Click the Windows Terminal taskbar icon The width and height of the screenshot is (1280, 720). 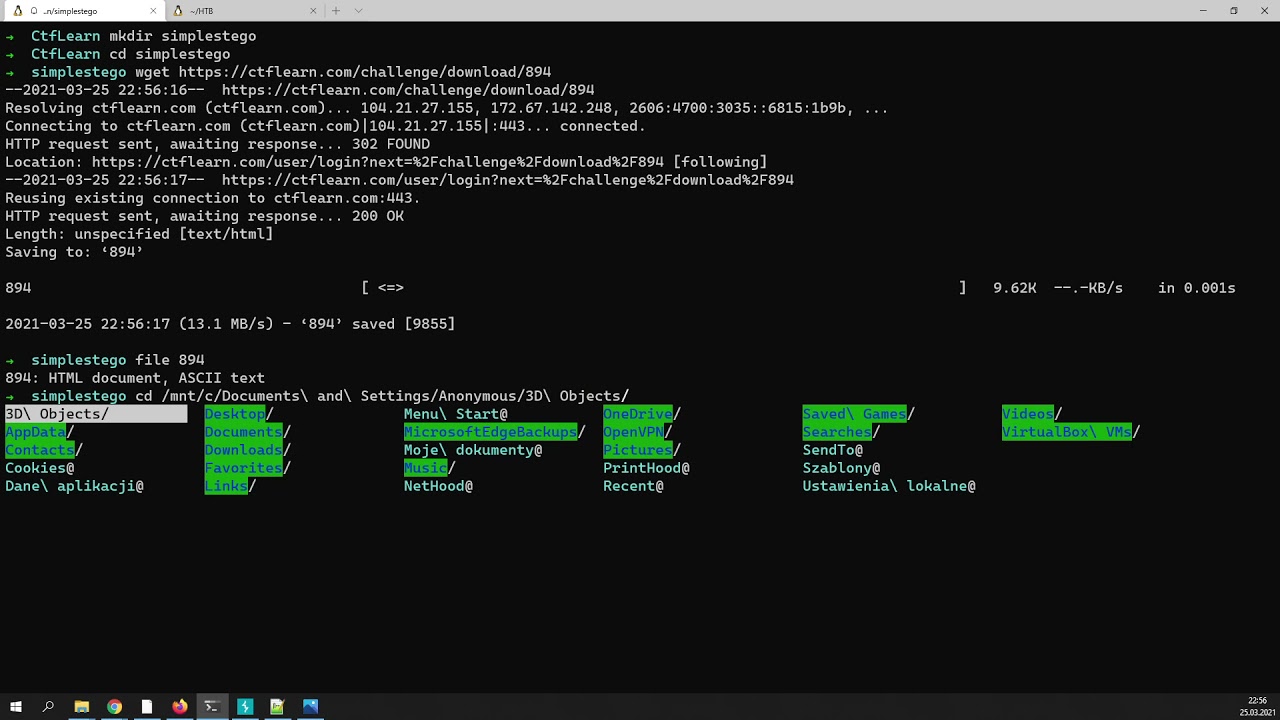tap(212, 707)
